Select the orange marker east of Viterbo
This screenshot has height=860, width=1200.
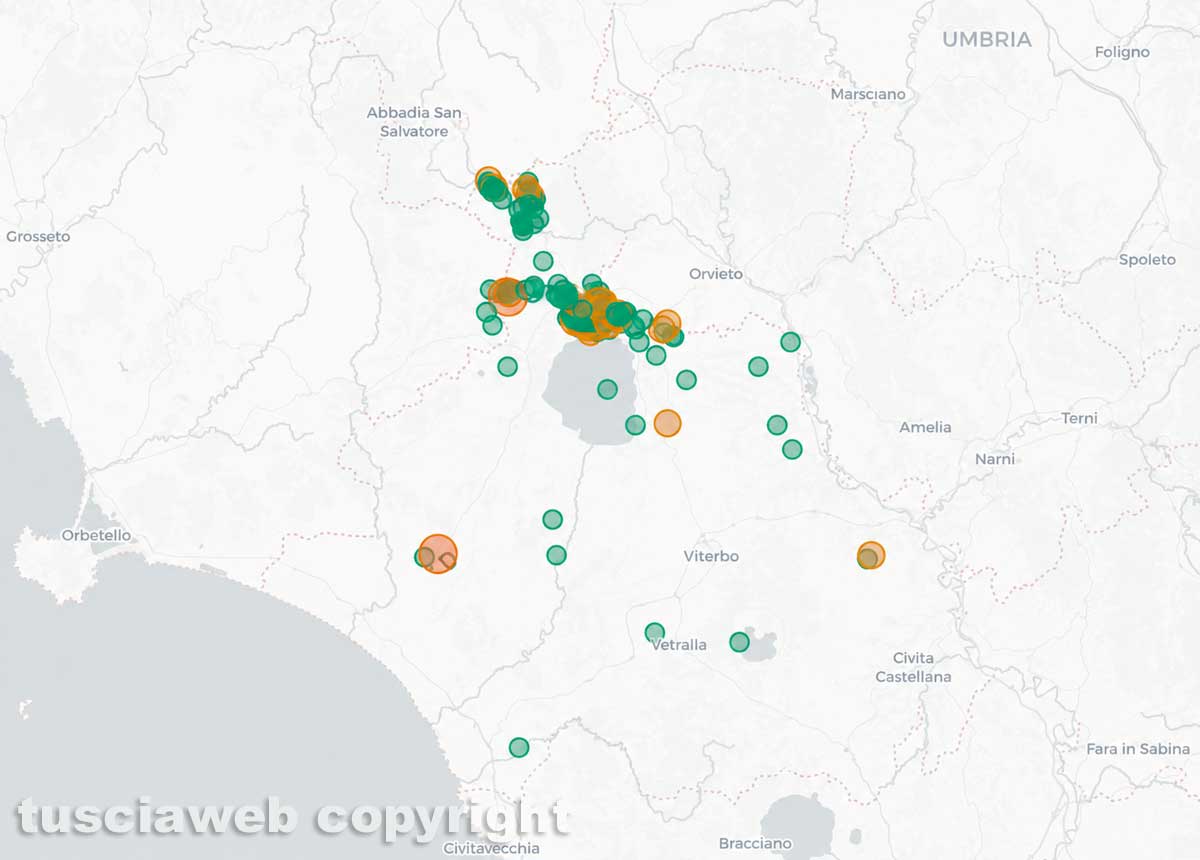pos(871,556)
